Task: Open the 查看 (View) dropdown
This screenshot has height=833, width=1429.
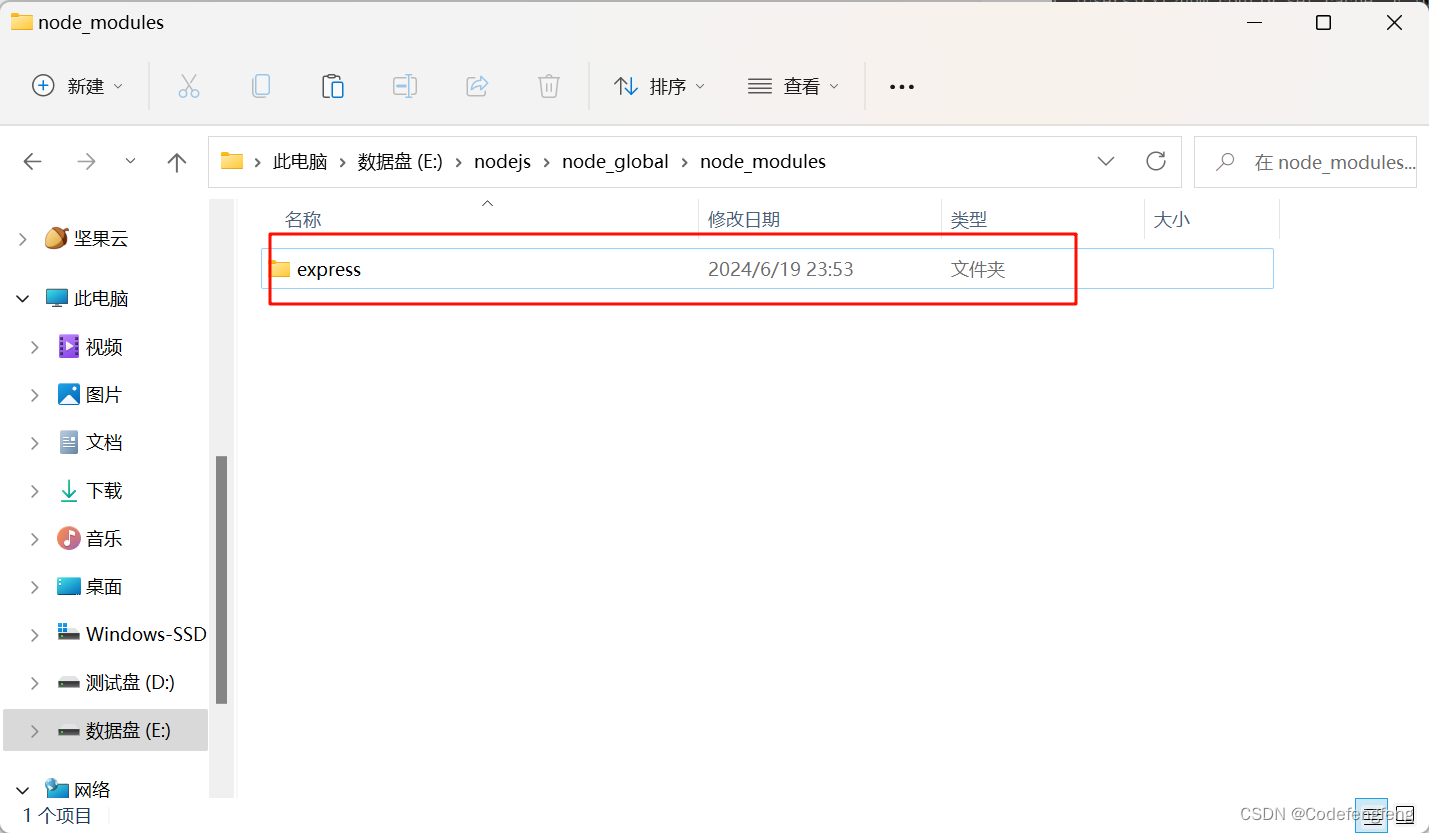Action: click(793, 86)
